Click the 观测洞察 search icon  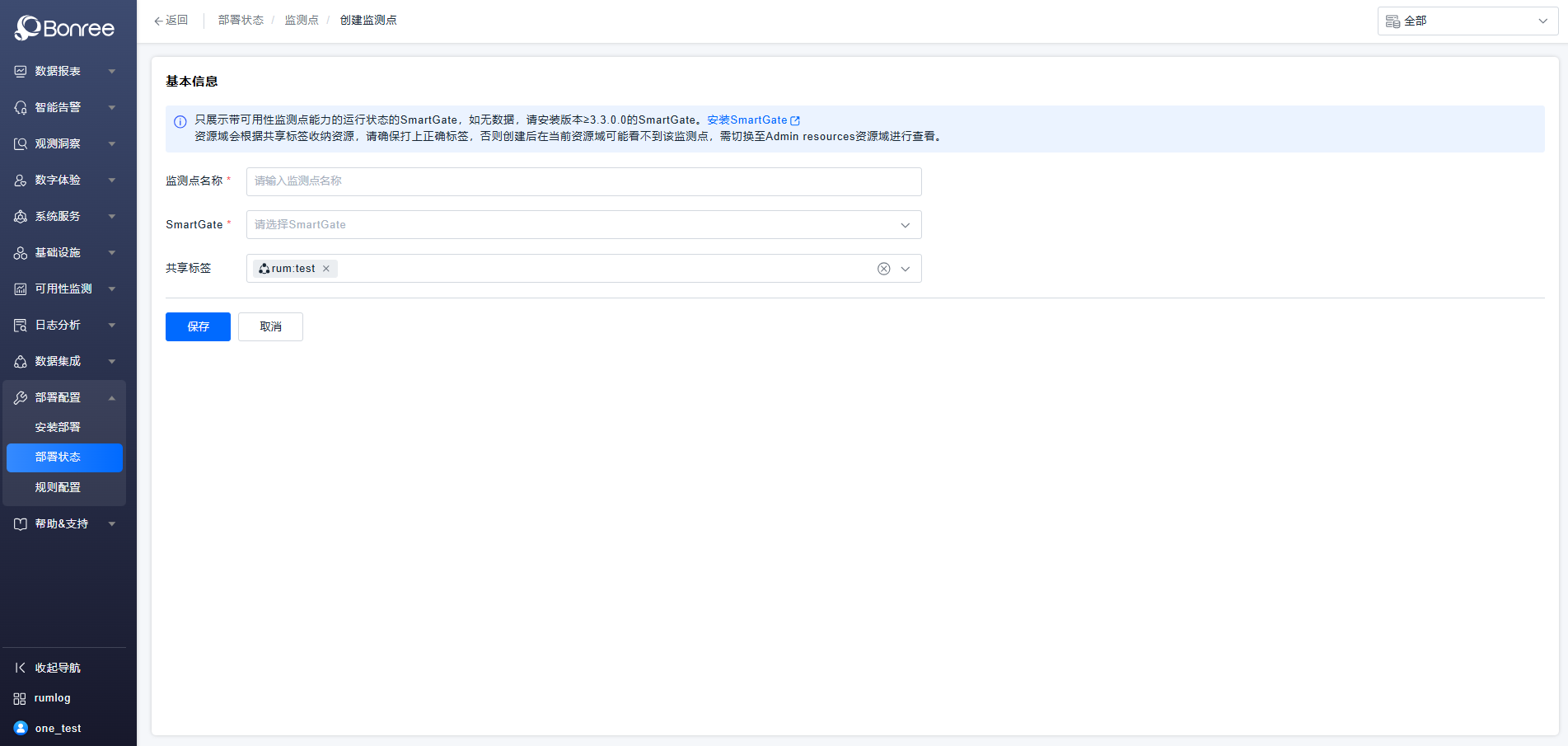(21, 144)
